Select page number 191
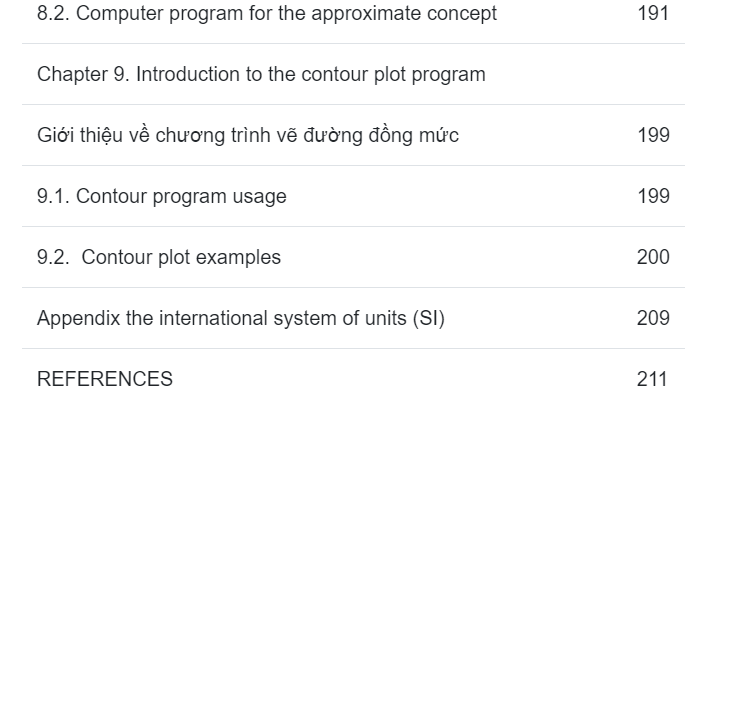 point(653,13)
